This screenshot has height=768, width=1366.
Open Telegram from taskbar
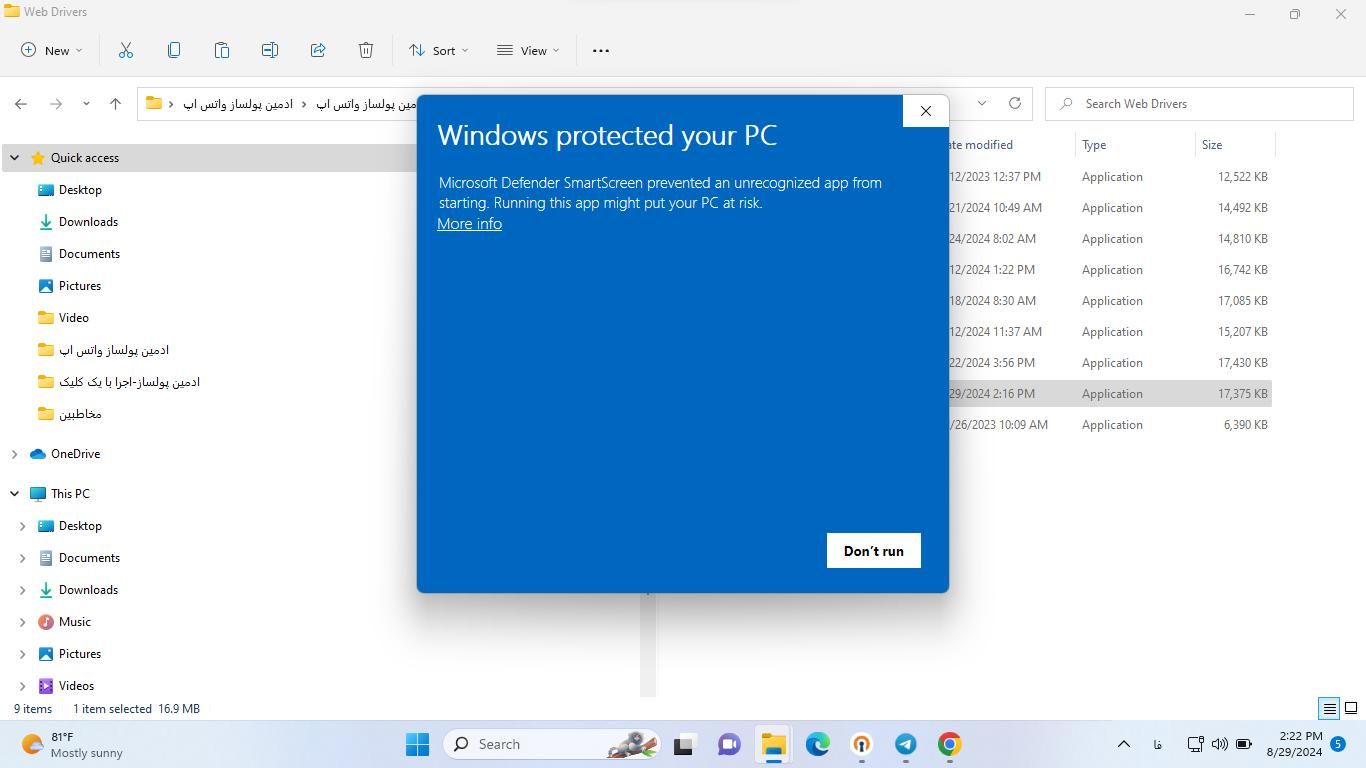point(906,744)
